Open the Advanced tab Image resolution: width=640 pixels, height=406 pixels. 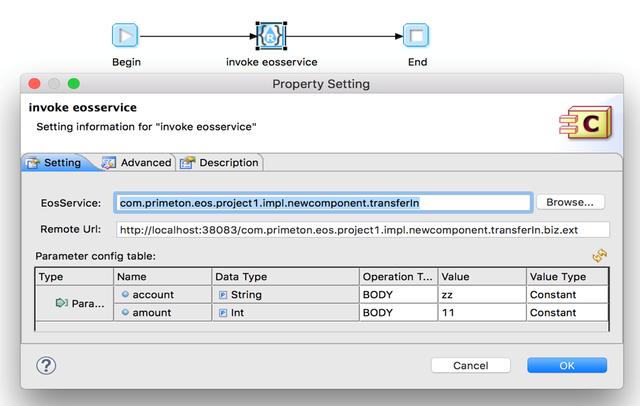[137, 163]
